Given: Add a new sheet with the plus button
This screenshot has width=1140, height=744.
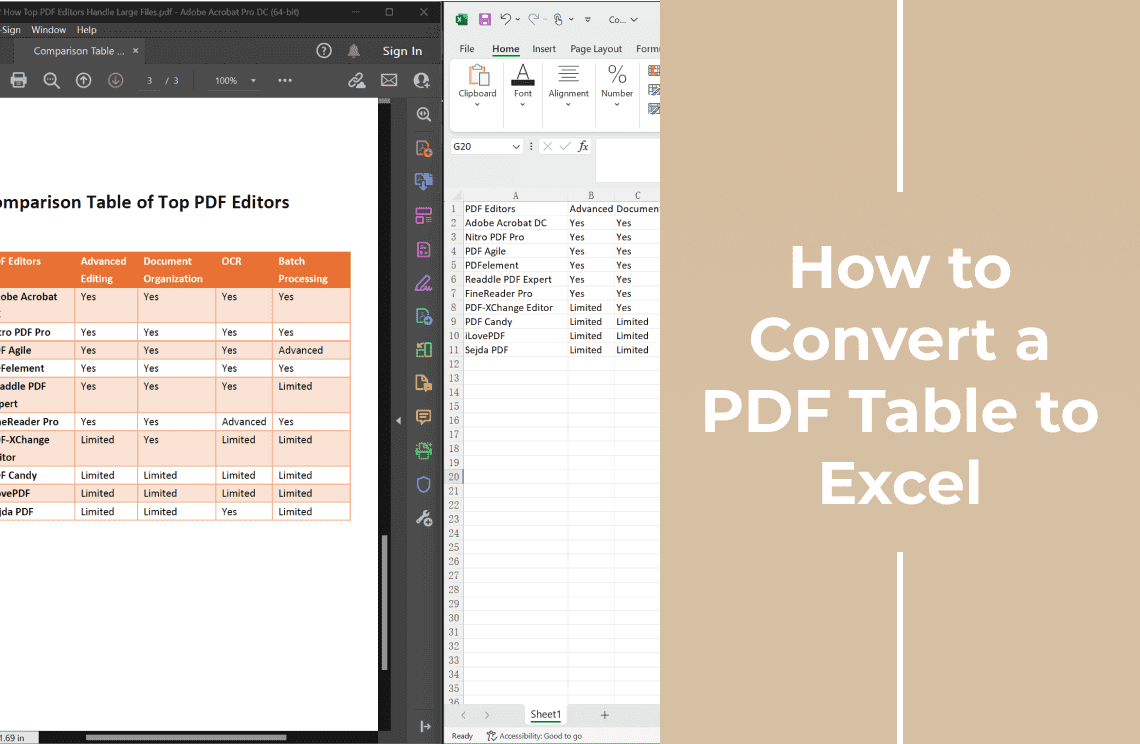Looking at the screenshot, I should tap(604, 714).
